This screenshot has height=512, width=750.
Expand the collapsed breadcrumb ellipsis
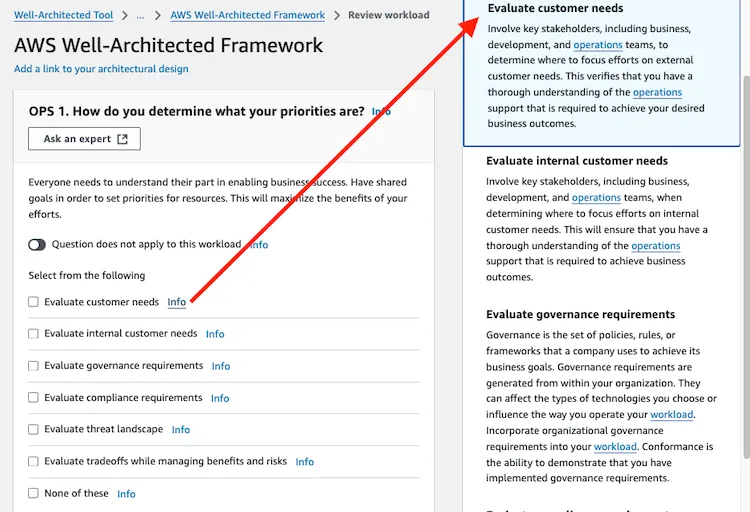140,16
